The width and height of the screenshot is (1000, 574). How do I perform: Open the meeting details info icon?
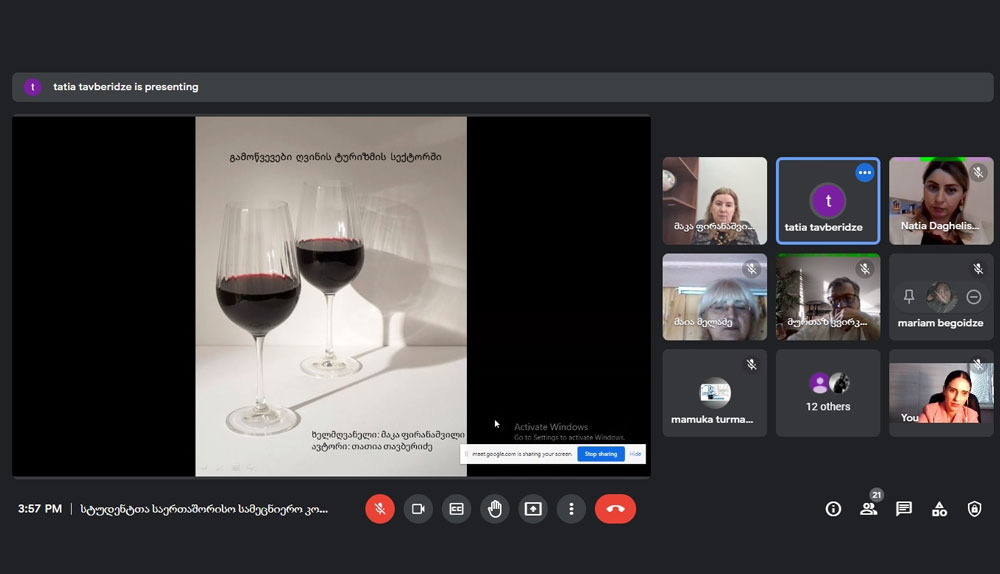tap(833, 509)
